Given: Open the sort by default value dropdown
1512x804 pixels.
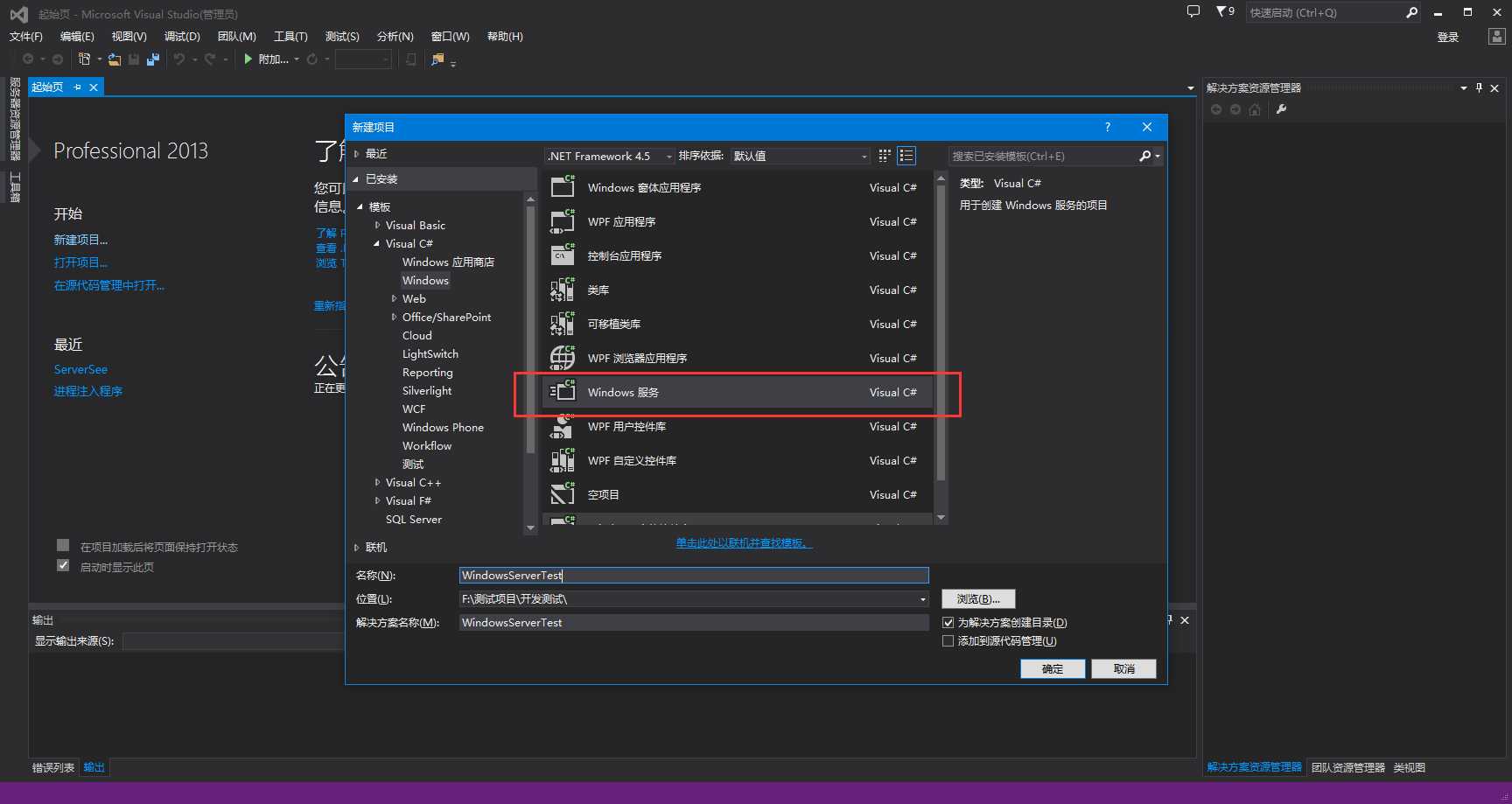Looking at the screenshot, I should click(800, 156).
